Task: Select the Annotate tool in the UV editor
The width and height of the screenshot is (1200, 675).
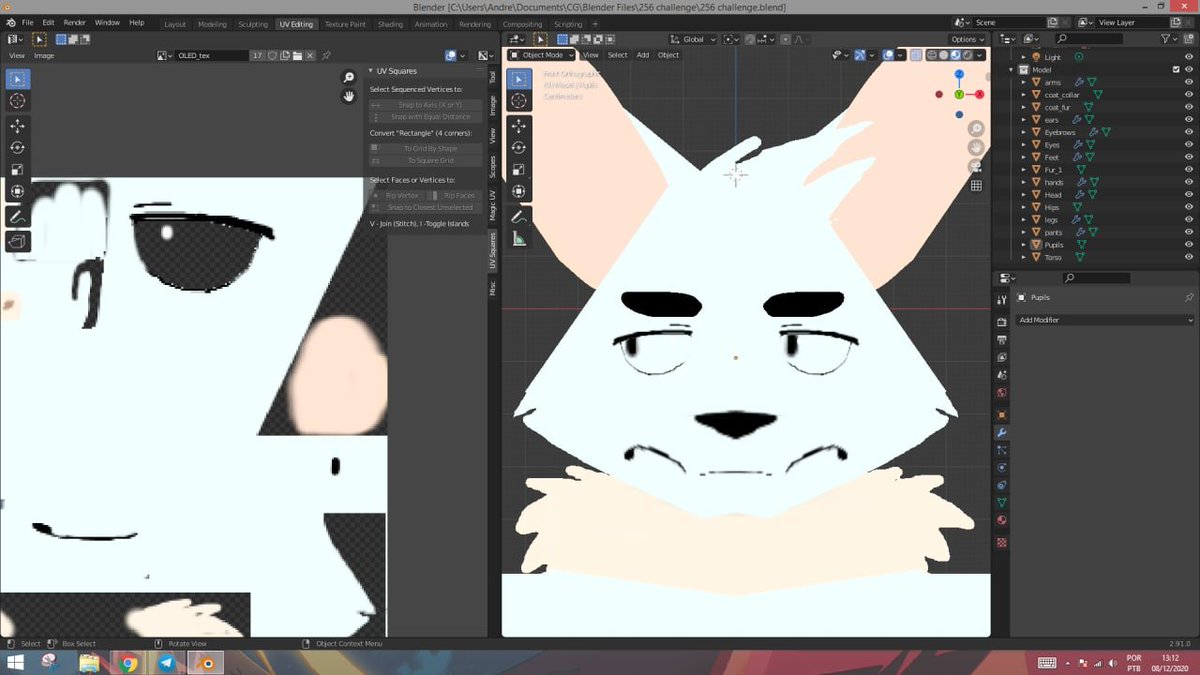Action: 17,216
